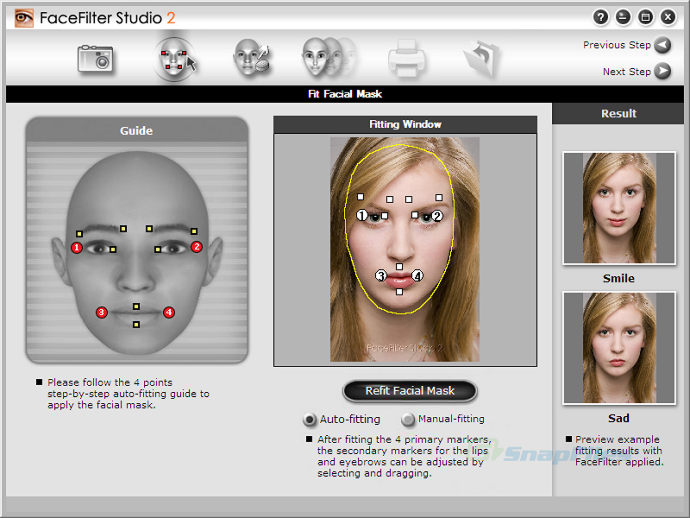The height and width of the screenshot is (518, 690).
Task: Select marker 1 in Fitting Window
Action: click(x=362, y=215)
